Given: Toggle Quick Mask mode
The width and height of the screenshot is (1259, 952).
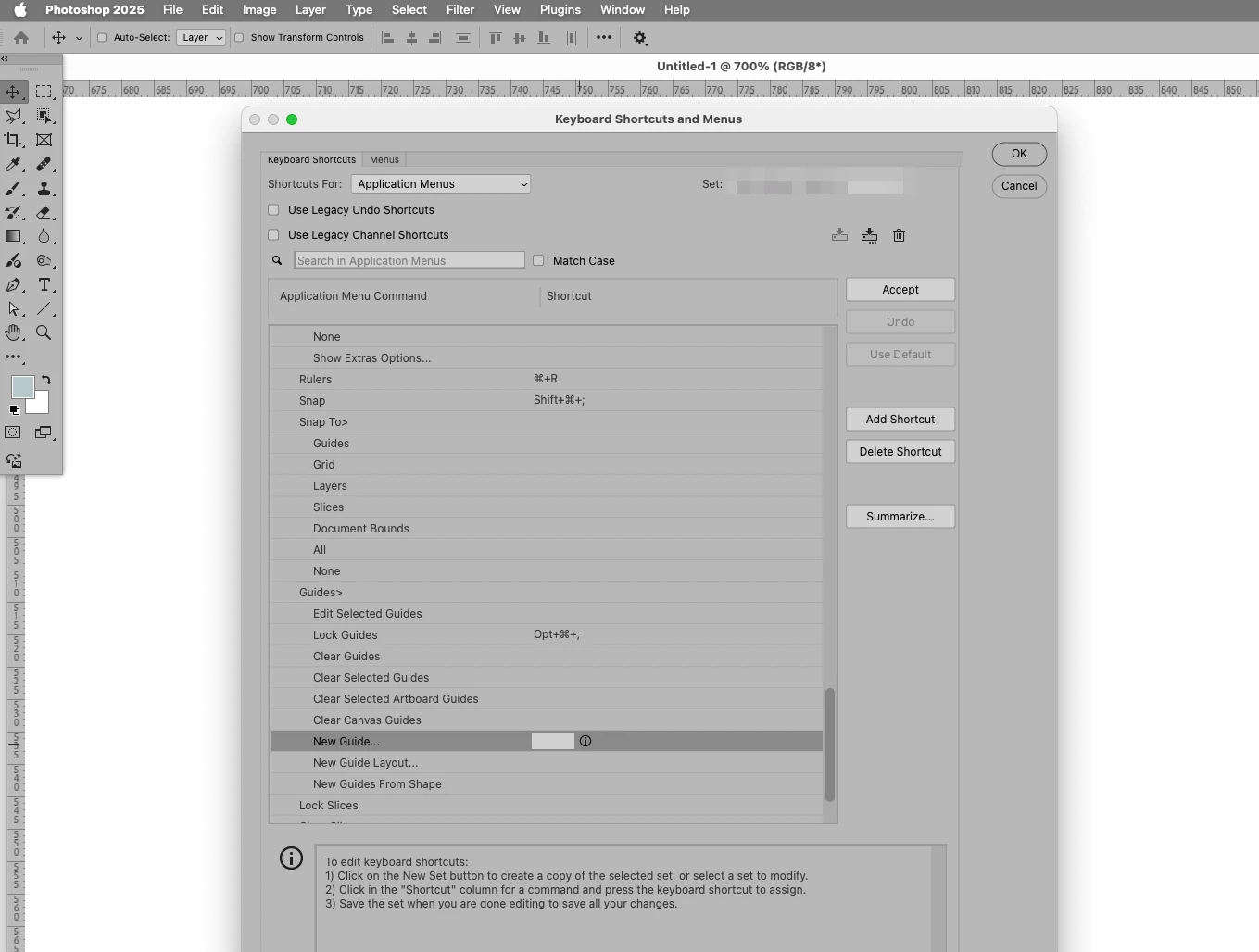Looking at the screenshot, I should coord(13,432).
